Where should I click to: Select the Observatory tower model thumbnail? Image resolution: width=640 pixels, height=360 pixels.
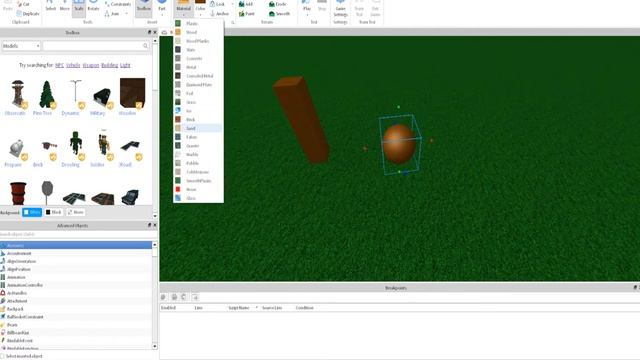18,94
